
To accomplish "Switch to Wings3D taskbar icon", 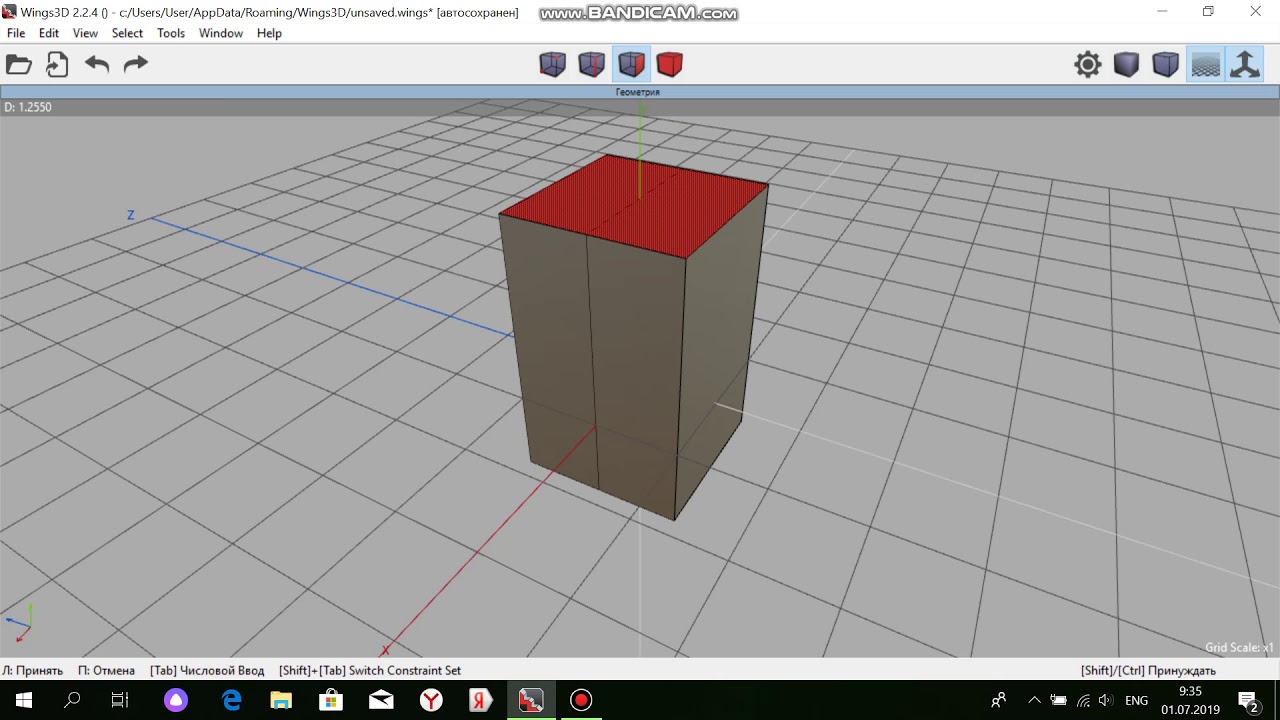I will pyautogui.click(x=531, y=700).
